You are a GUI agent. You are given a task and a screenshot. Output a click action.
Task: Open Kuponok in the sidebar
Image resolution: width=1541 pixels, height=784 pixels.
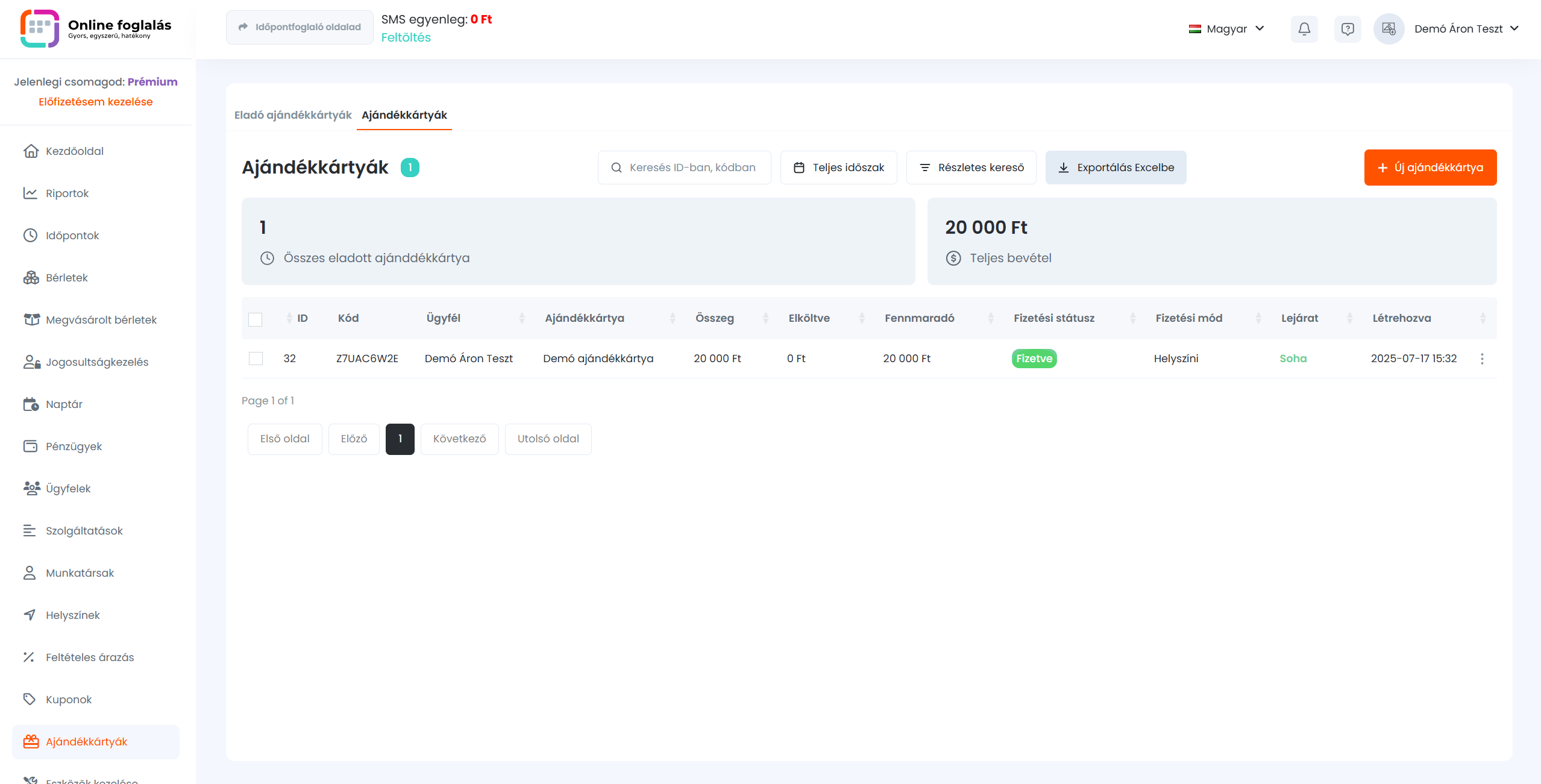coord(69,700)
